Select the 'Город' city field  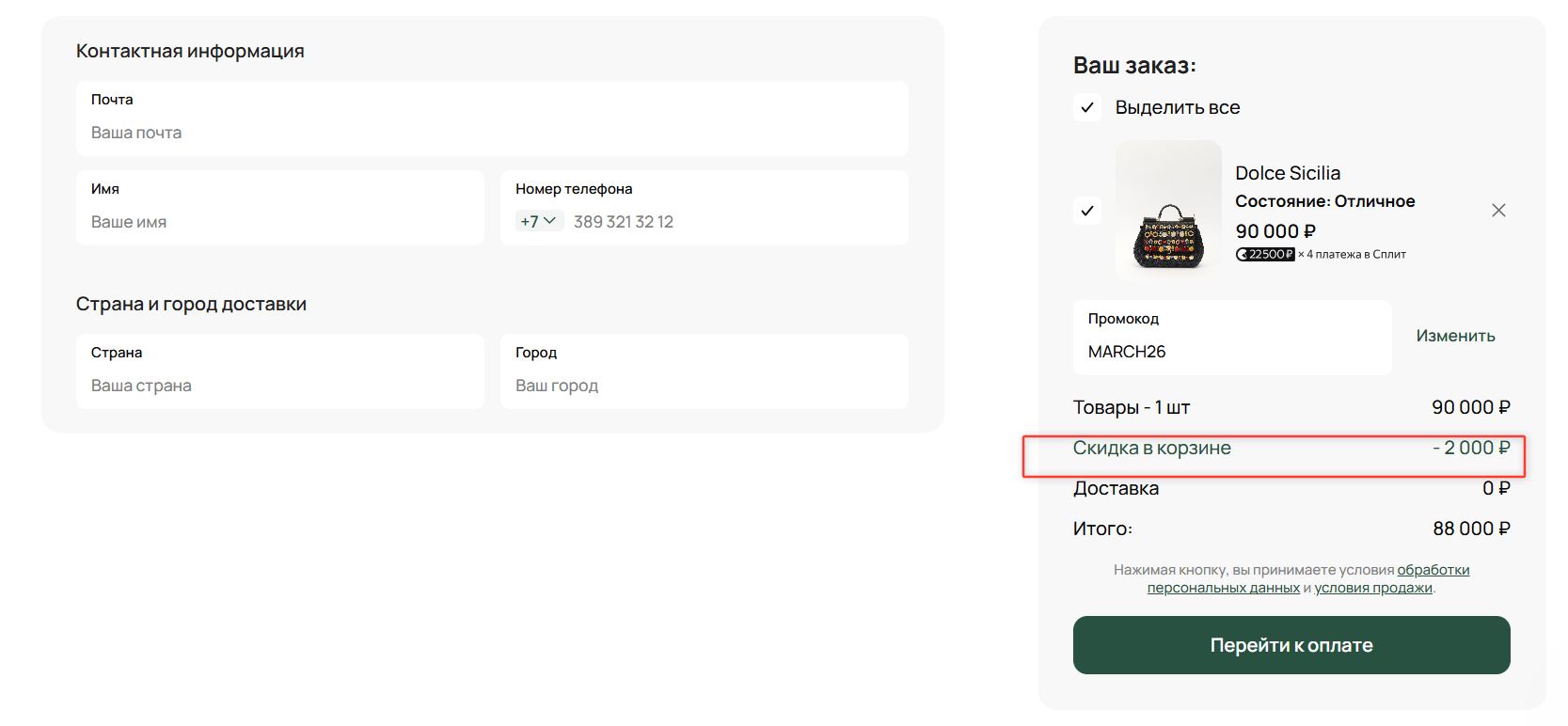coord(704,386)
